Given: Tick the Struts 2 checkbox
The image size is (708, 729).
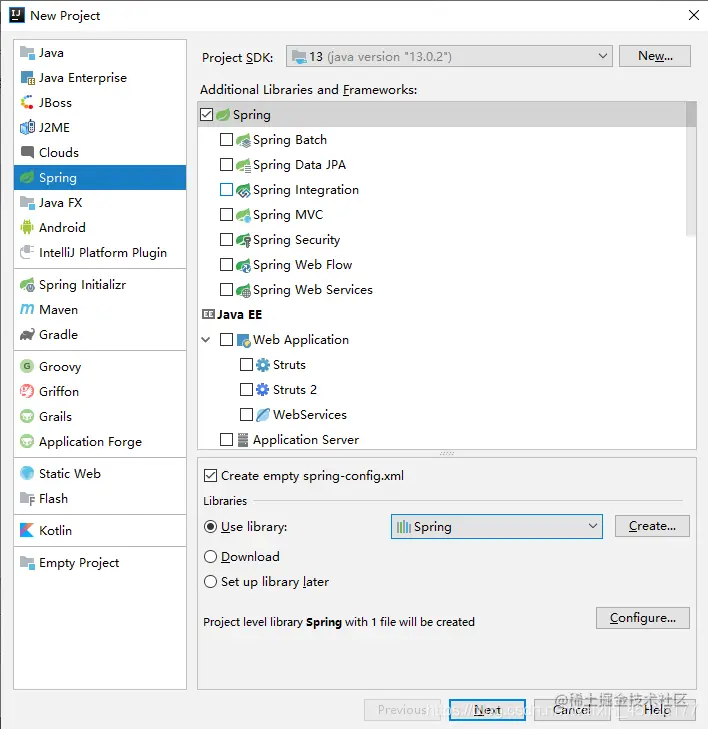Looking at the screenshot, I should pos(246,389).
